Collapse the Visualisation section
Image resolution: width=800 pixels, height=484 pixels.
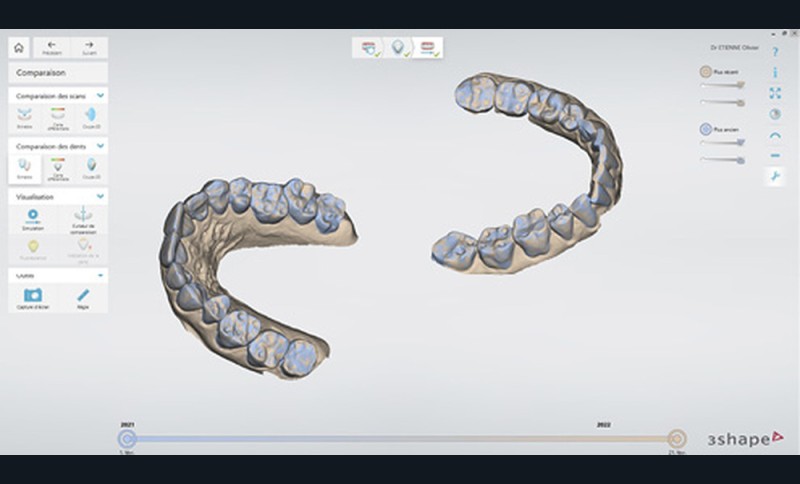101,197
